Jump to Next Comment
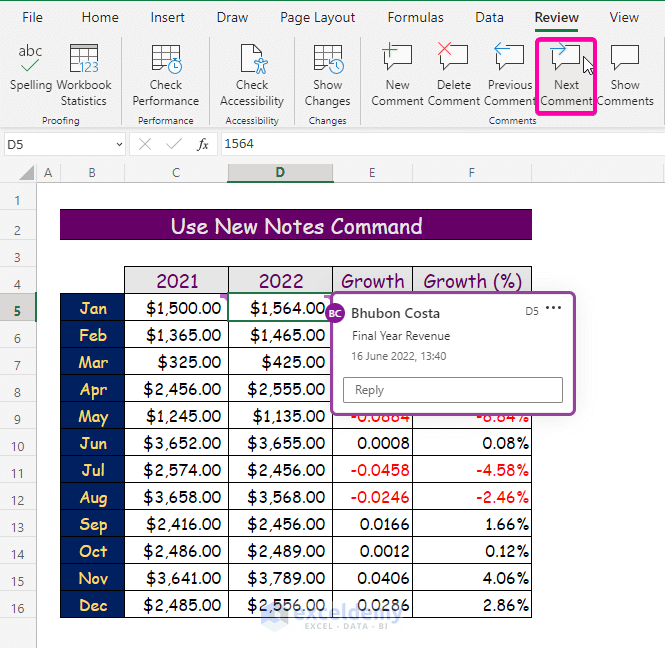This screenshot has width=665, height=648. click(566, 75)
